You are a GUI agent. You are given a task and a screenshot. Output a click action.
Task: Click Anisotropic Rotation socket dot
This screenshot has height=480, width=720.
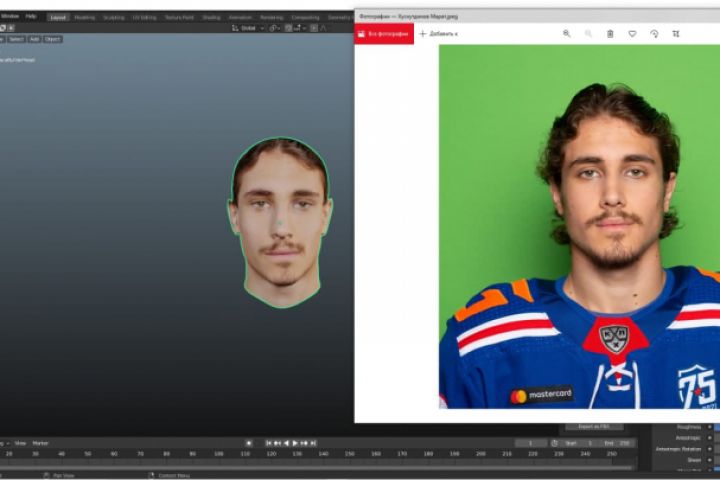[x=710, y=449]
